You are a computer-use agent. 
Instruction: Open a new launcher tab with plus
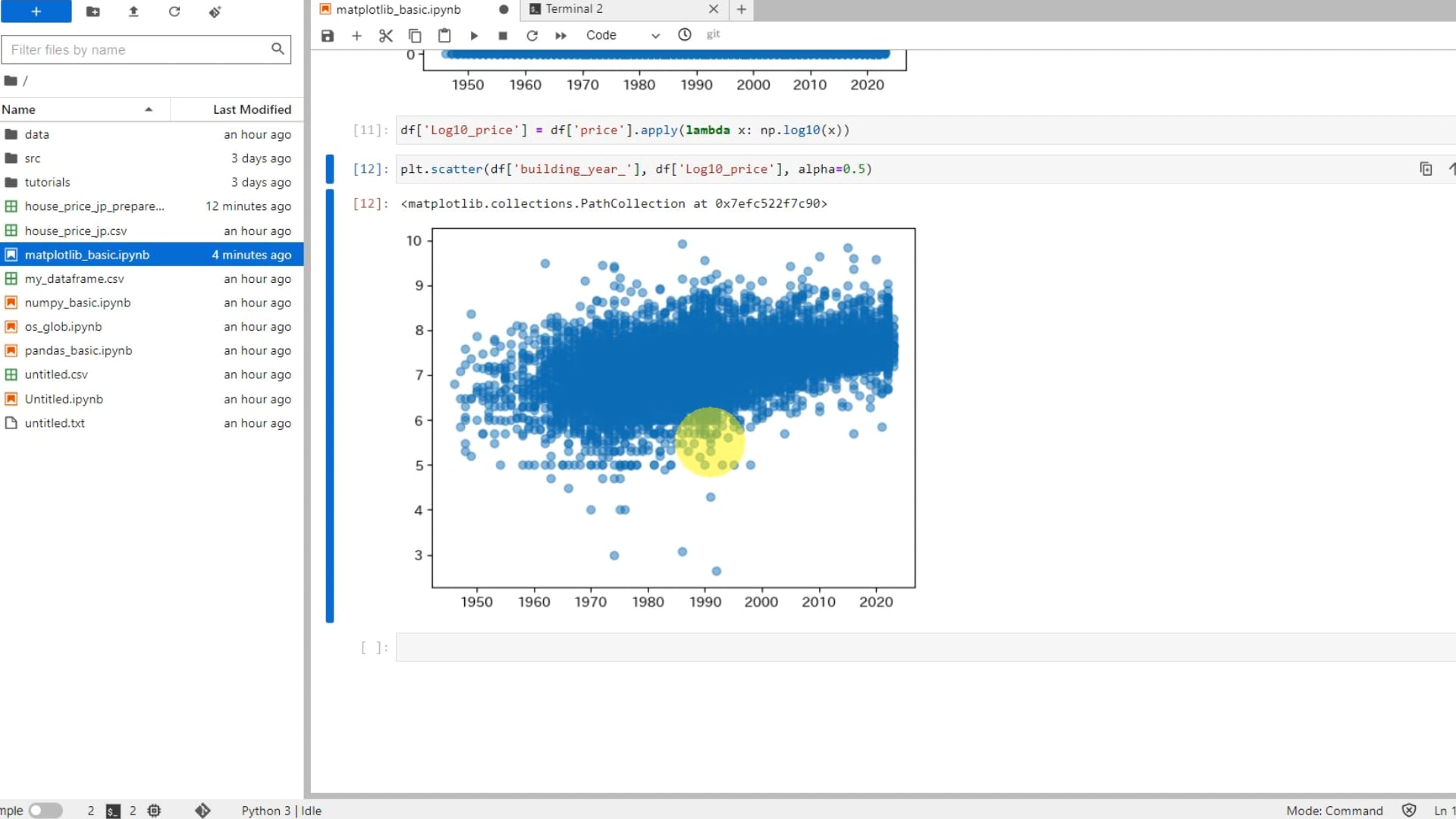point(741,9)
